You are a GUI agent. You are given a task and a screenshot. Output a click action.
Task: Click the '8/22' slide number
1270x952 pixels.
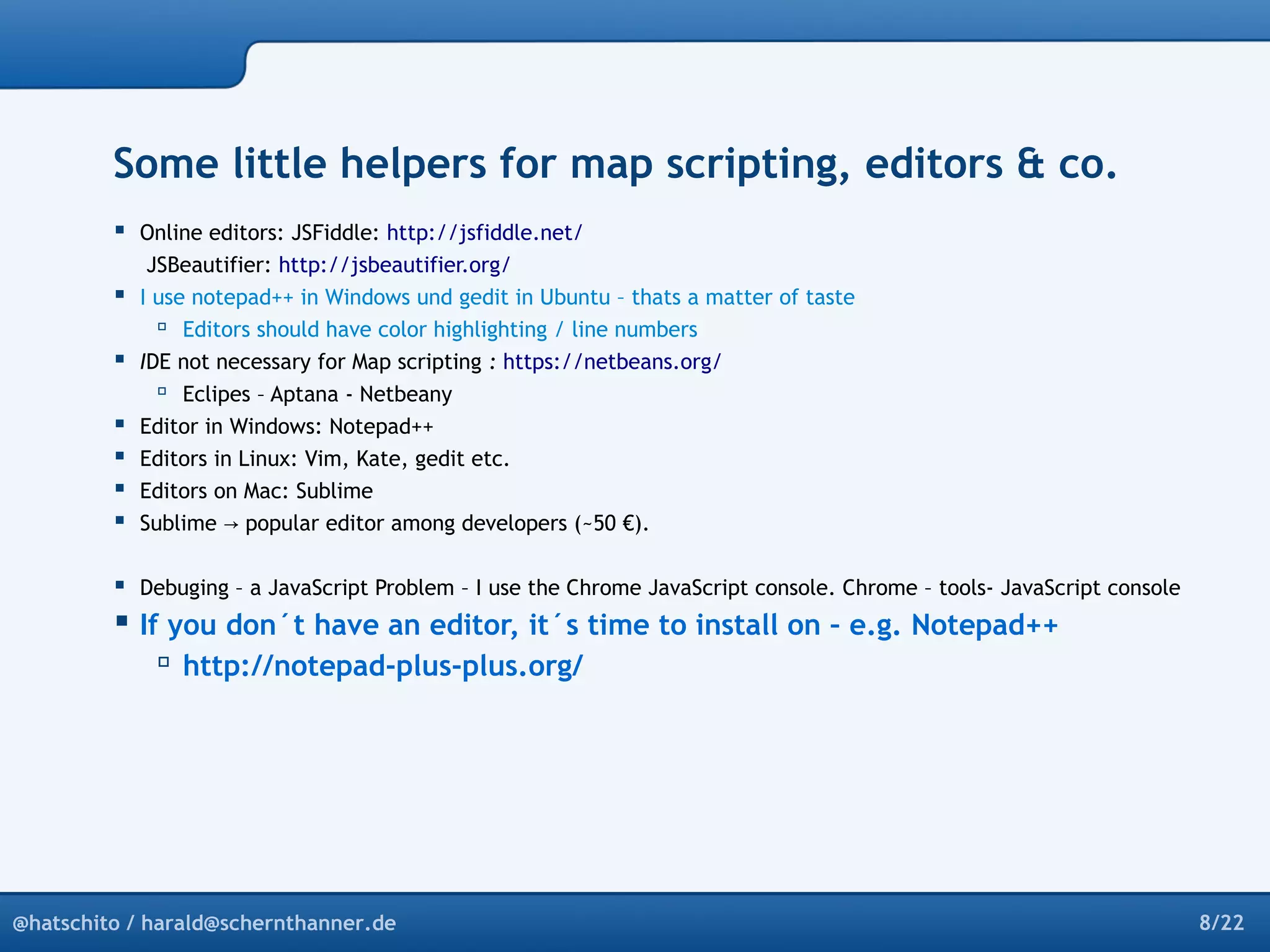point(1222,923)
